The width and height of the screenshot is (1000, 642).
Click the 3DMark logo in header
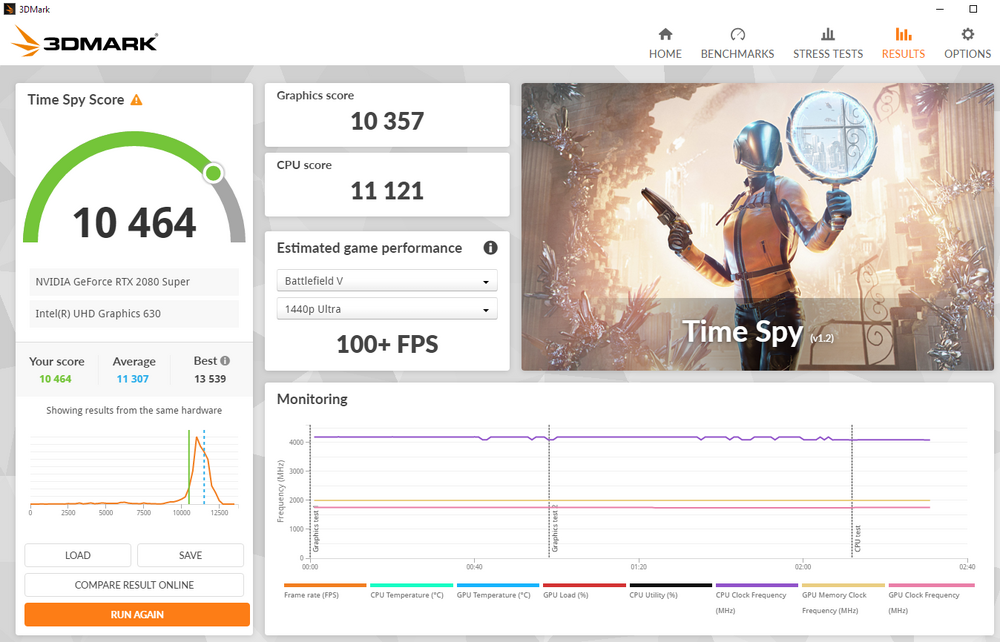pos(85,42)
